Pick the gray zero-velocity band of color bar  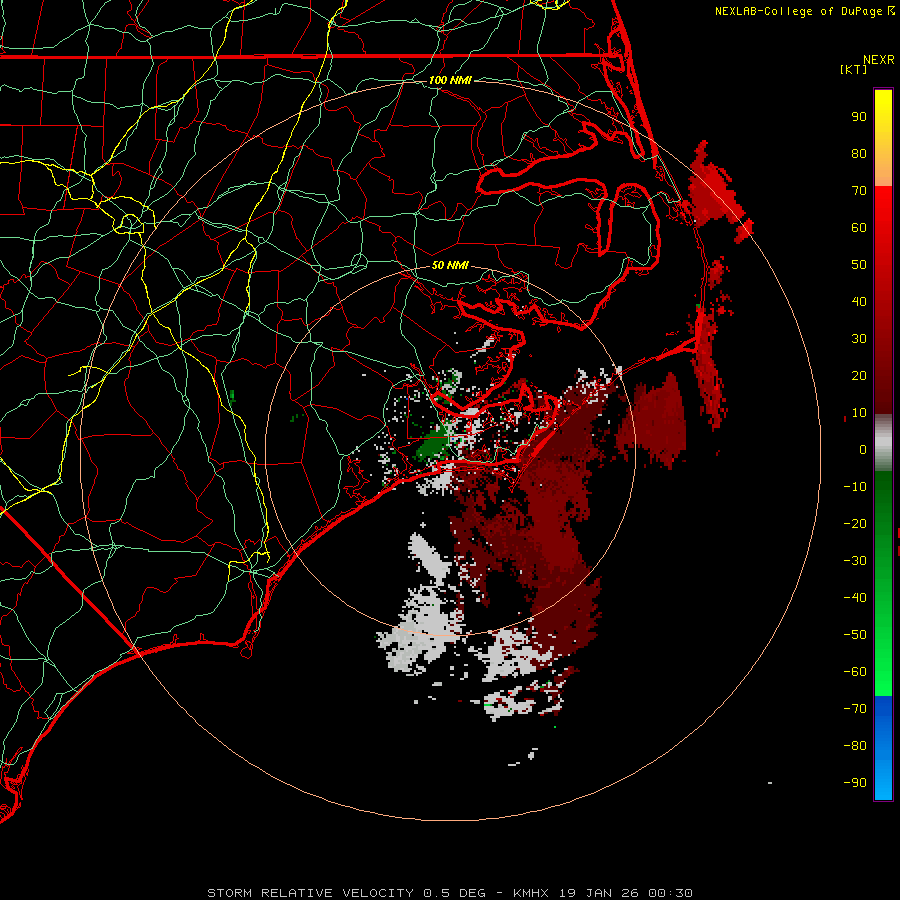[x=883, y=443]
